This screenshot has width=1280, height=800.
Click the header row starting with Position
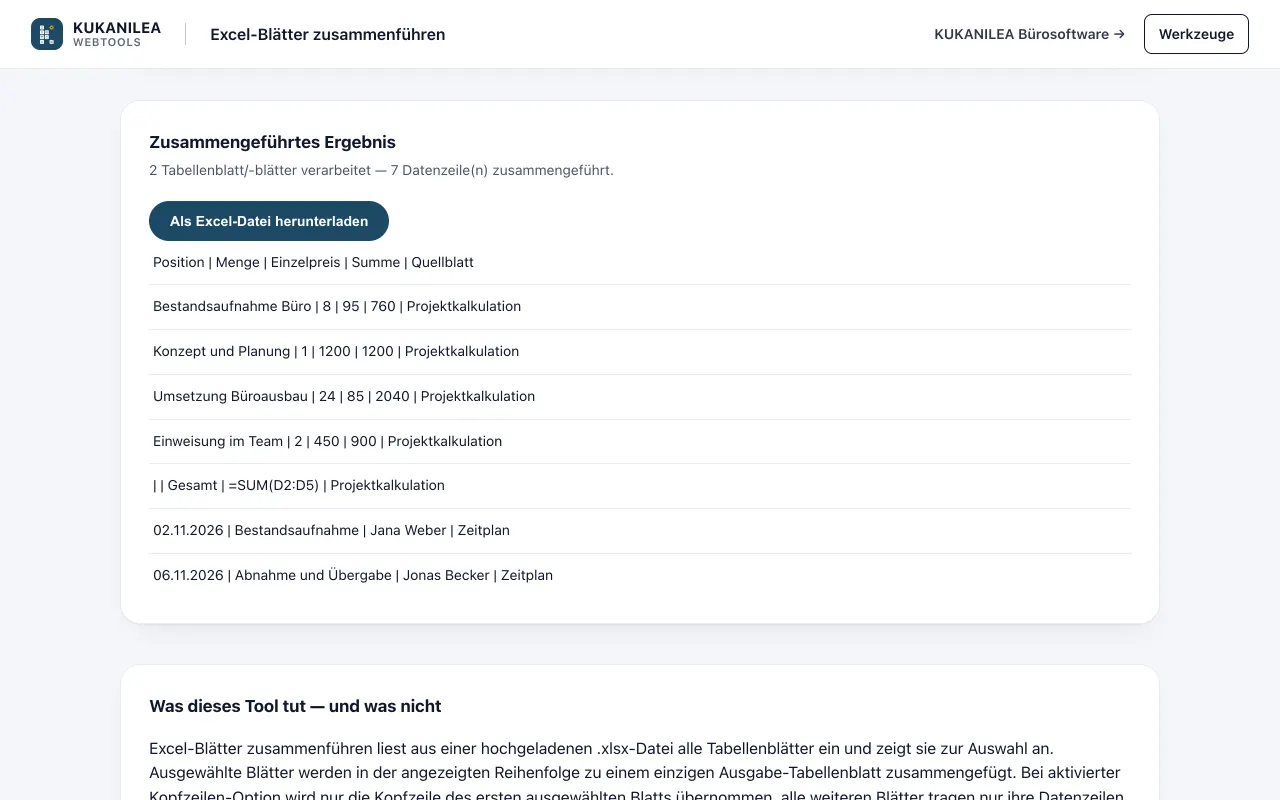[640, 262]
